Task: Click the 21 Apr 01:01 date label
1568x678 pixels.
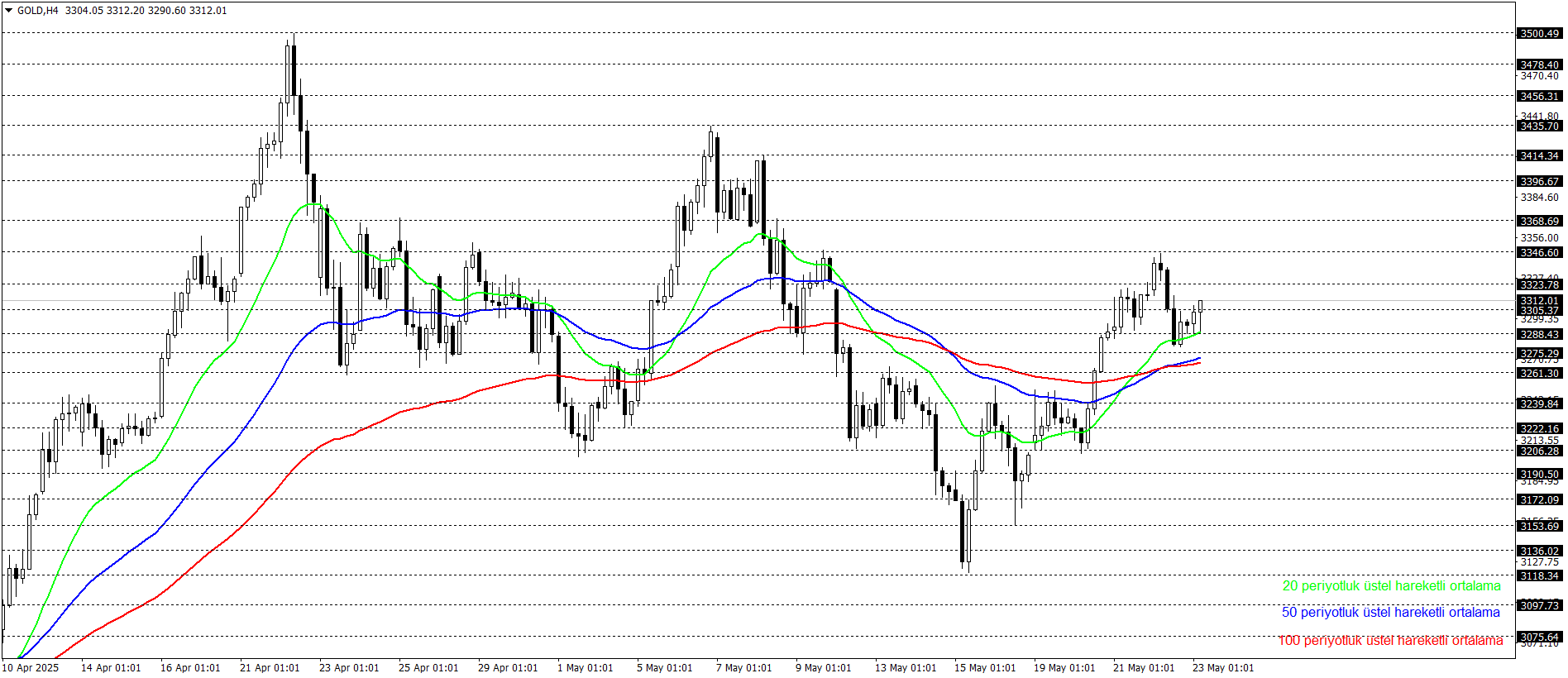Action: point(270,668)
